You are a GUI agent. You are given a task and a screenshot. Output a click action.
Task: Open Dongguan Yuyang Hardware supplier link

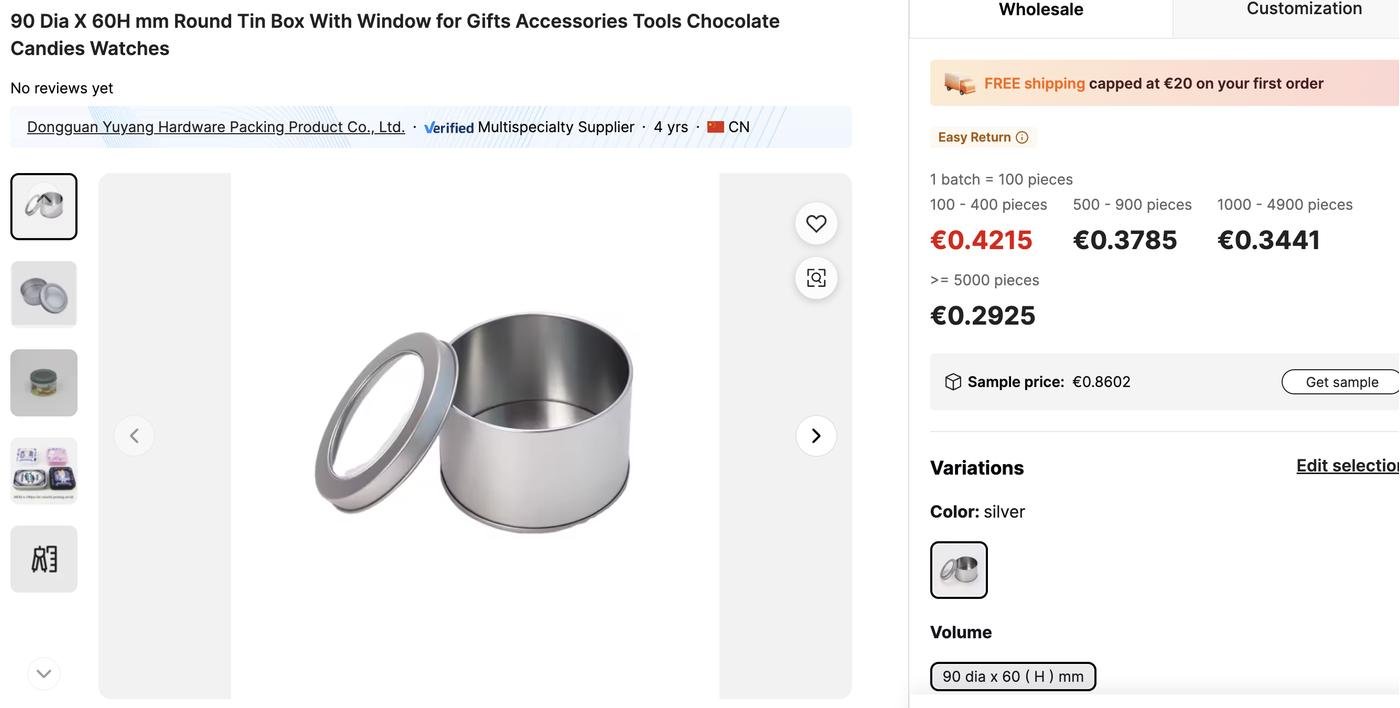[216, 127]
